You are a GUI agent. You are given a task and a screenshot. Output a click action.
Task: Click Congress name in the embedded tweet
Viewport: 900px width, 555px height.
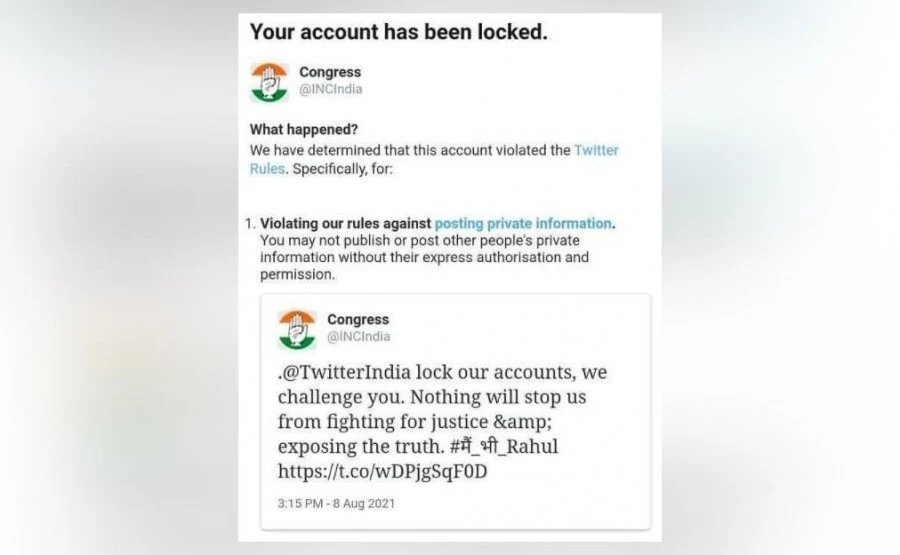coord(358,320)
